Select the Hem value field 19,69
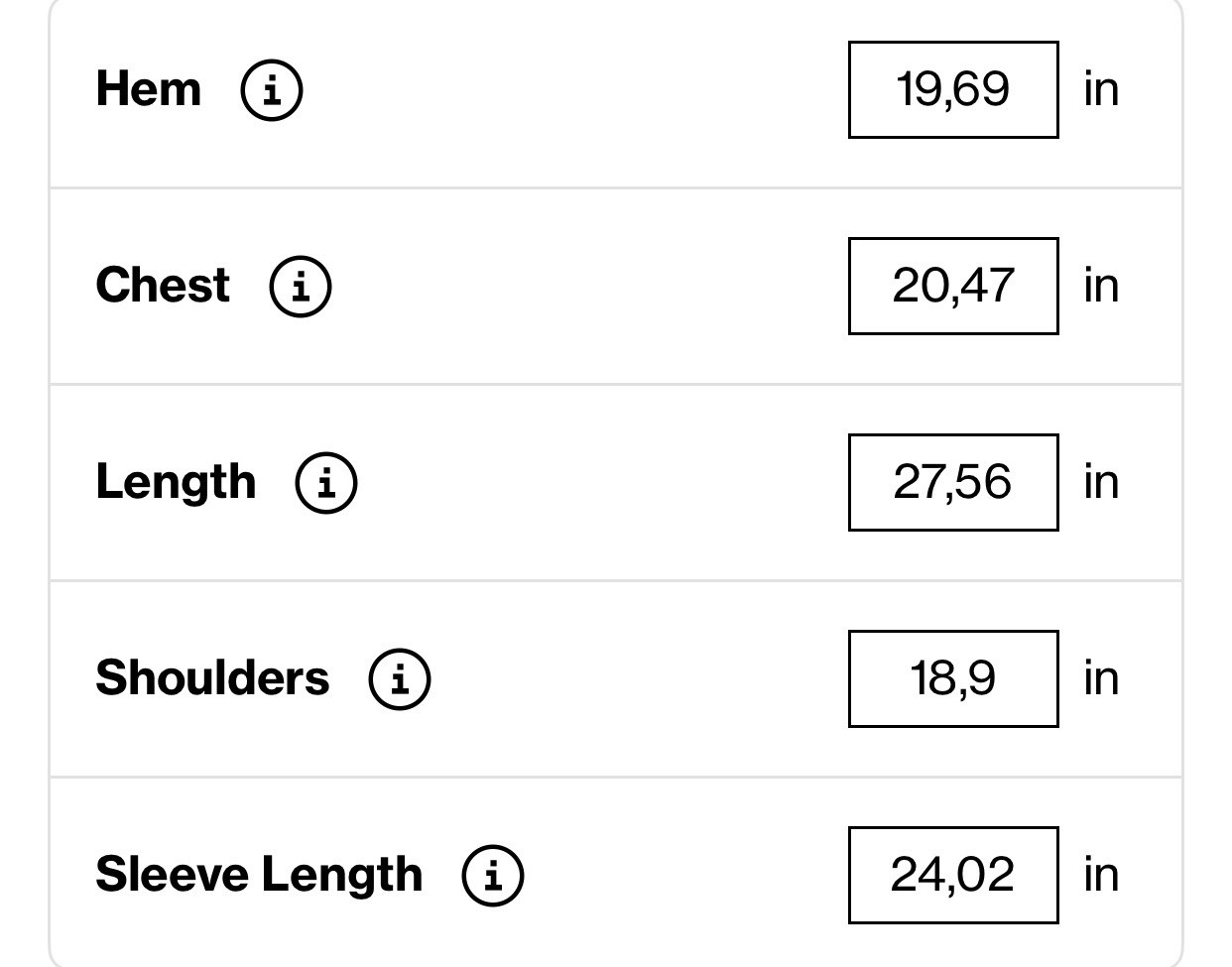Viewport: 1232px width, 967px height. (x=953, y=89)
